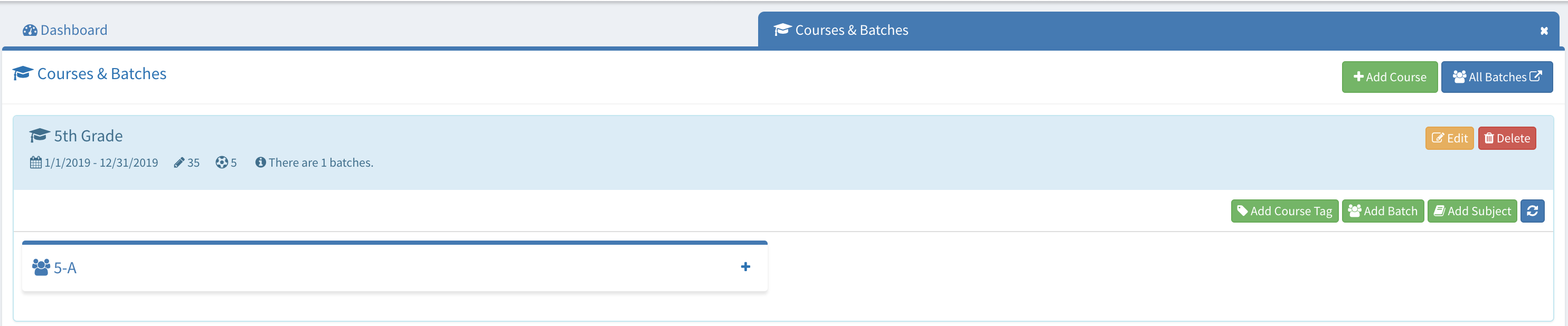Click the 5th Grade graduation cap icon
The image size is (1568, 326).
[40, 136]
